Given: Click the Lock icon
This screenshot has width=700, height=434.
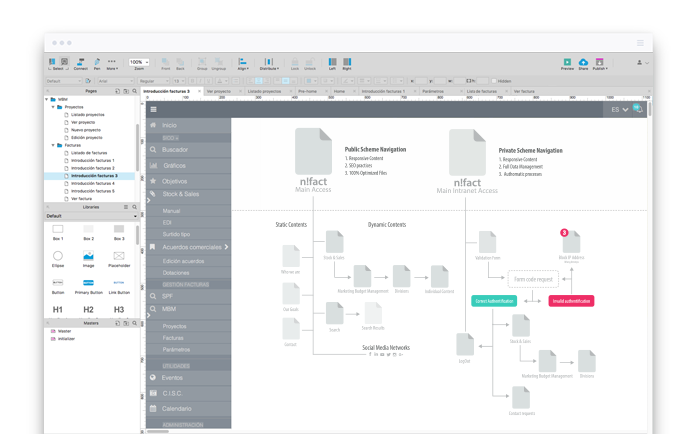Looking at the screenshot, I should click(x=295, y=64).
